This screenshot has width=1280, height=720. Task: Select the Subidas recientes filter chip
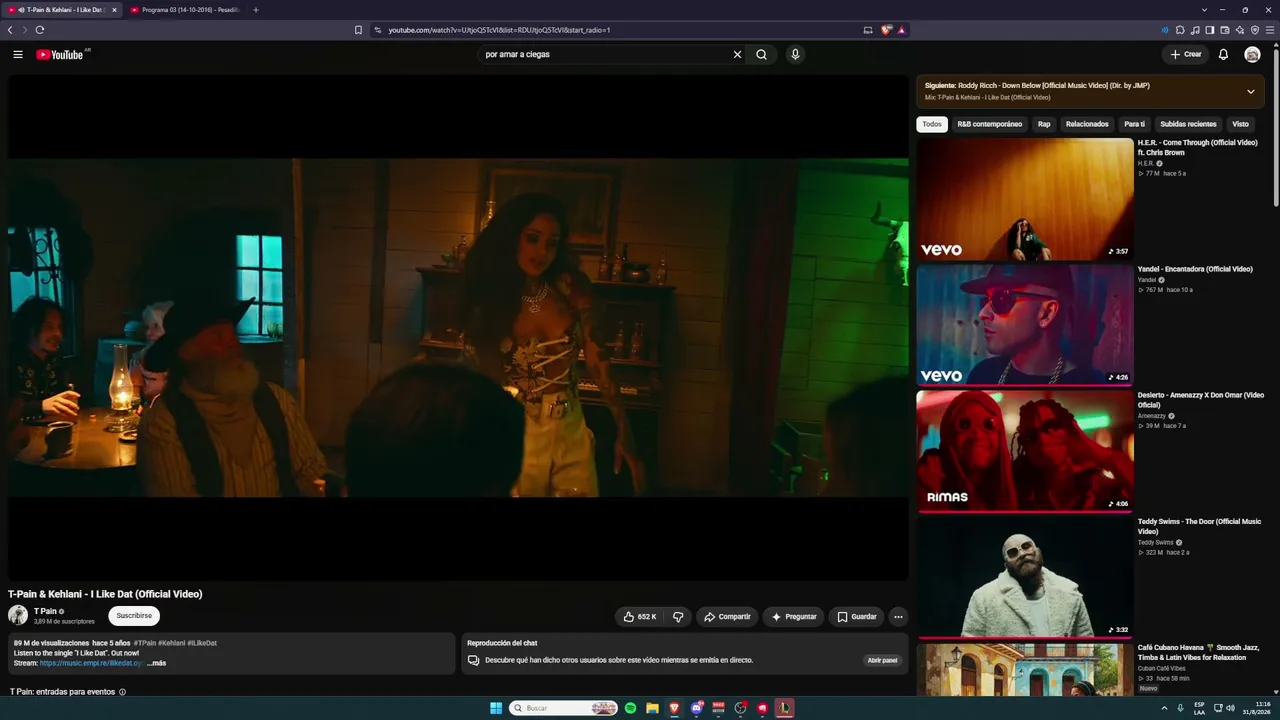click(x=1188, y=124)
